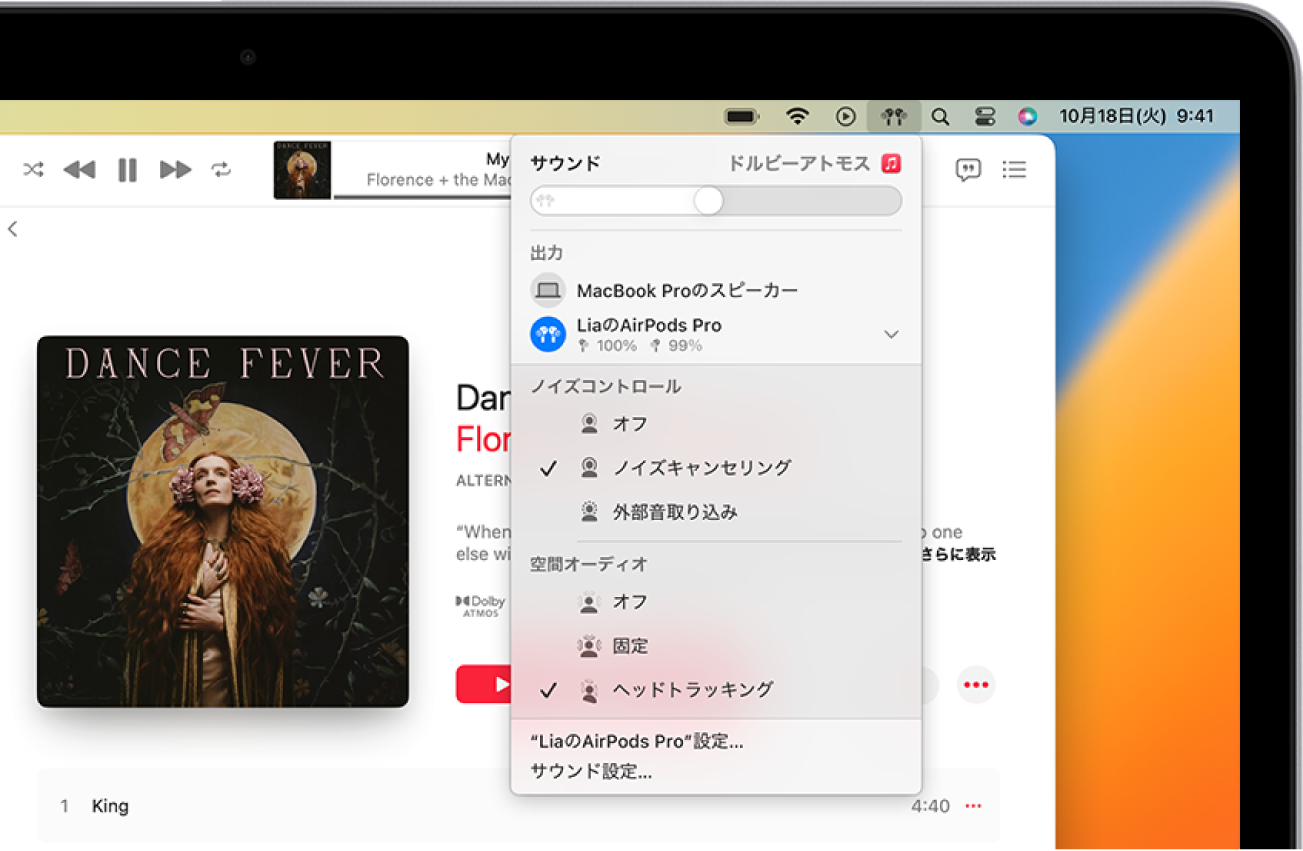This screenshot has height=851, width=1303.
Task: Open Control Center from the menu bar
Action: [x=984, y=115]
